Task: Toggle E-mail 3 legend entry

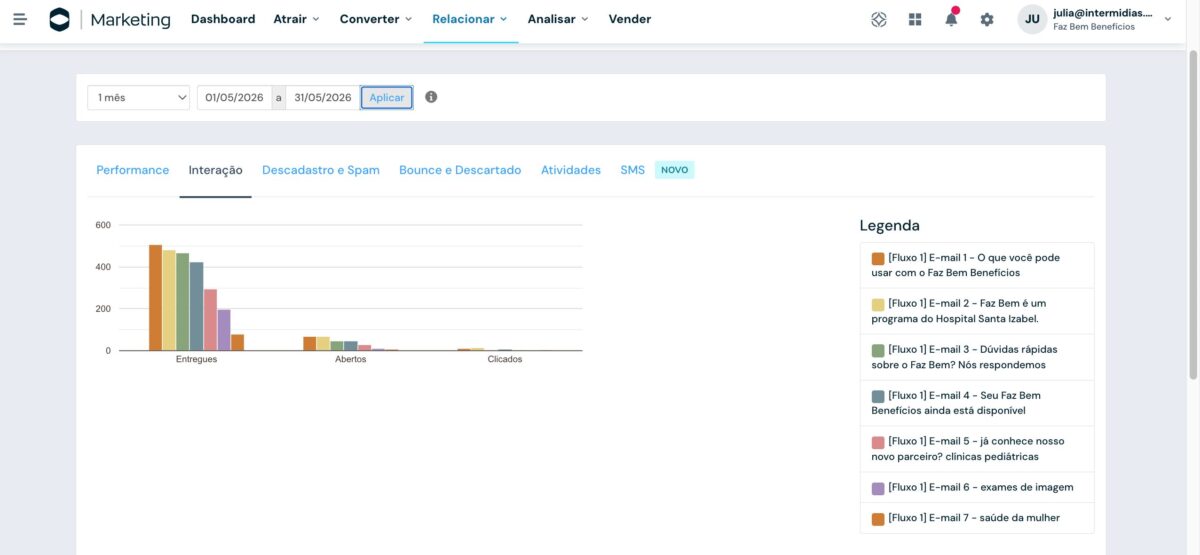Action: 977,357
